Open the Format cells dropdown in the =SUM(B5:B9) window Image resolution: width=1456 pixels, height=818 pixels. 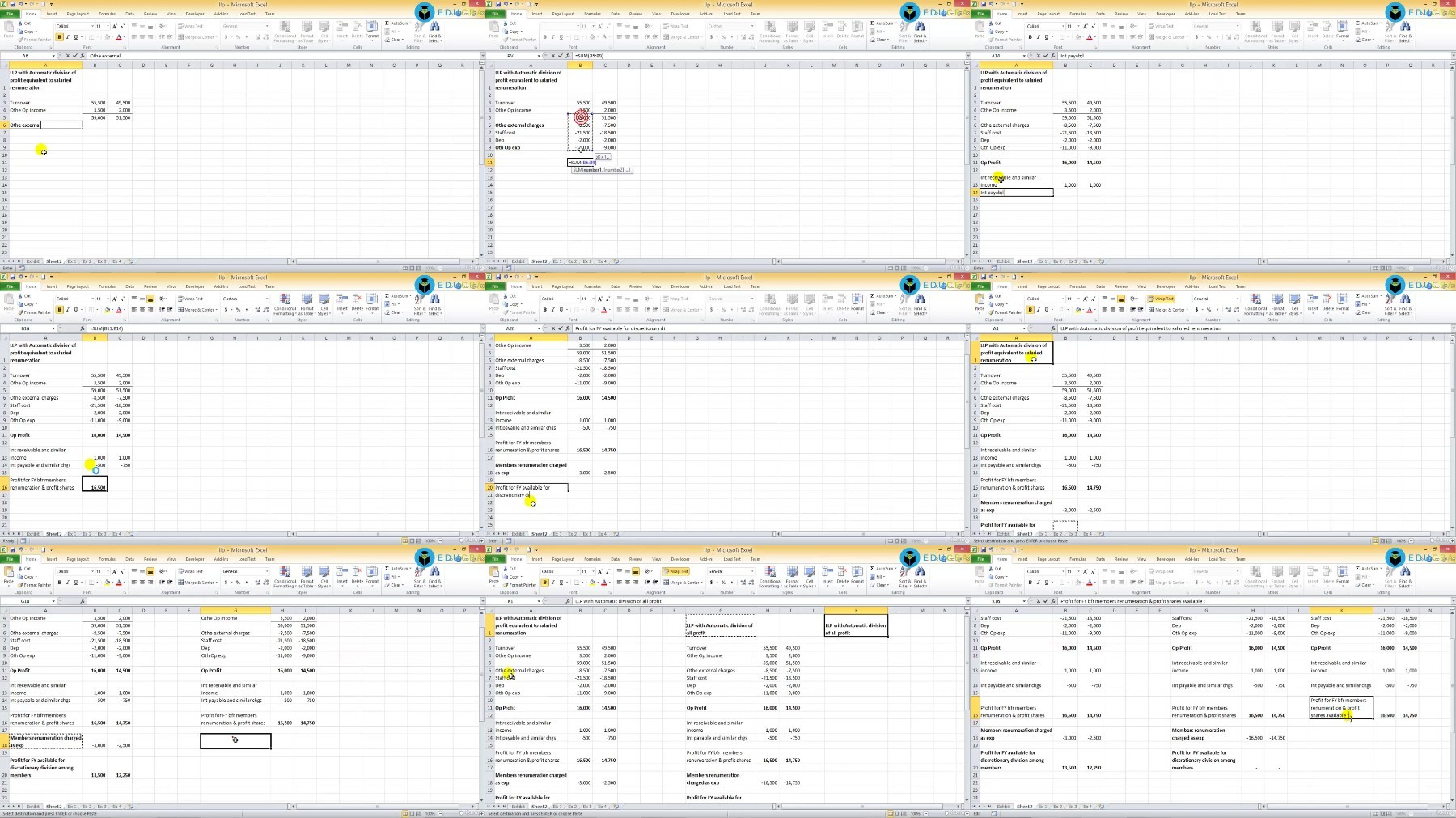point(857,31)
